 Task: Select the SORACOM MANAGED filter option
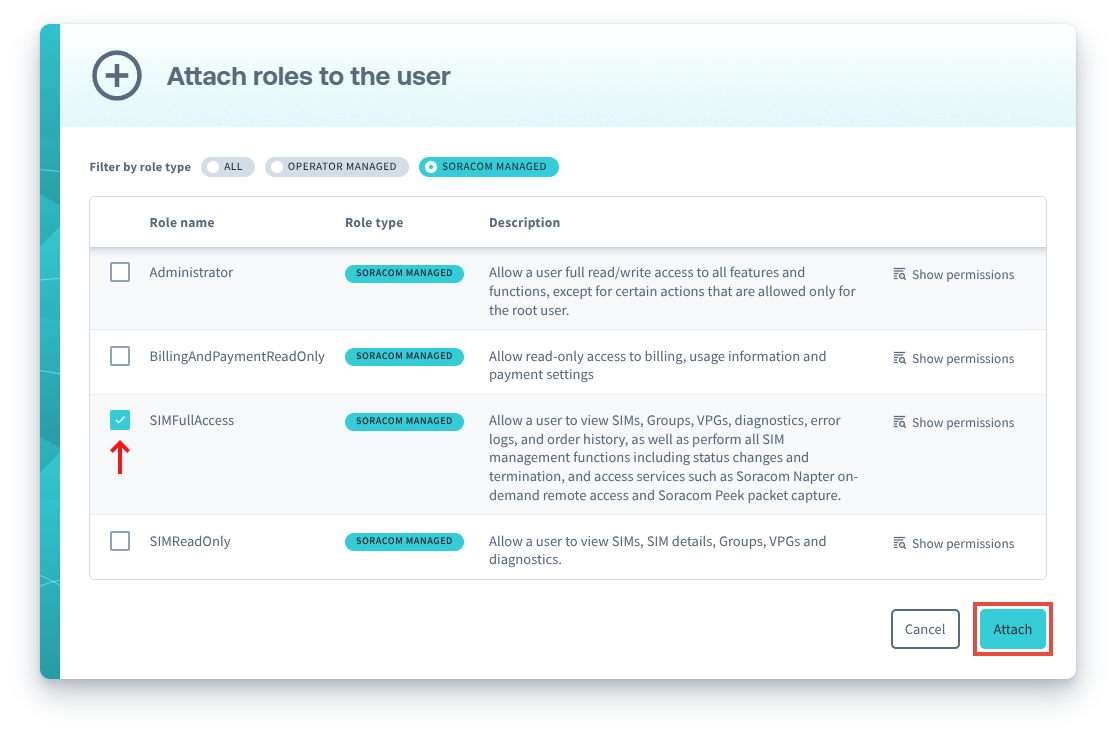click(x=488, y=167)
